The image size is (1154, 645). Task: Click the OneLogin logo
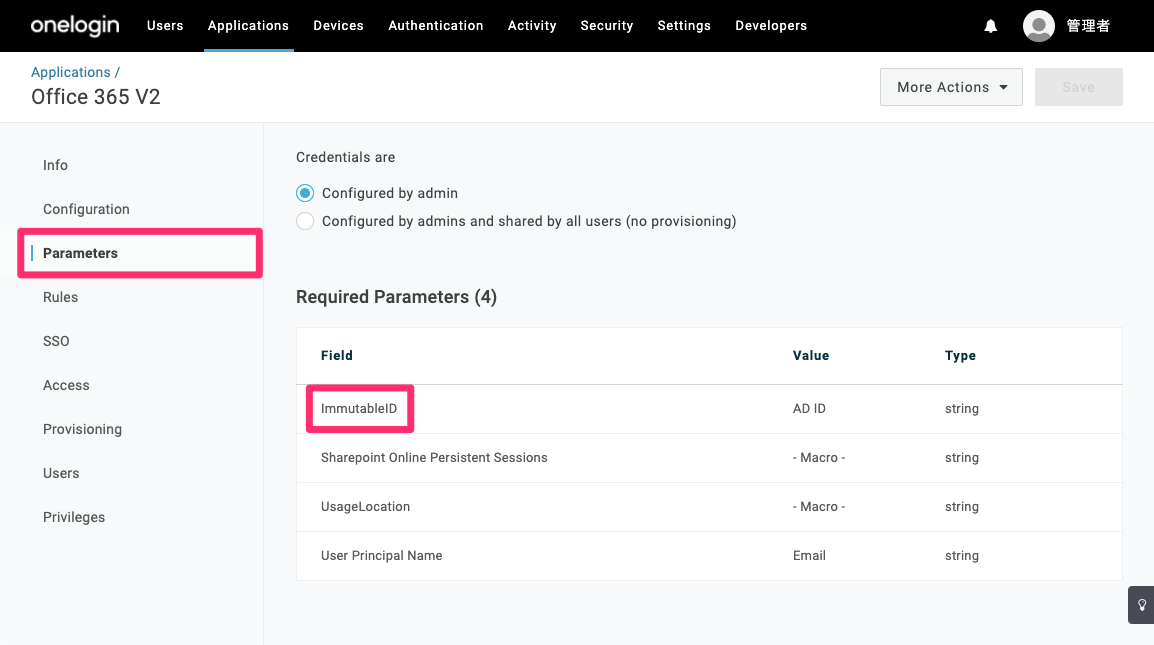pos(74,26)
